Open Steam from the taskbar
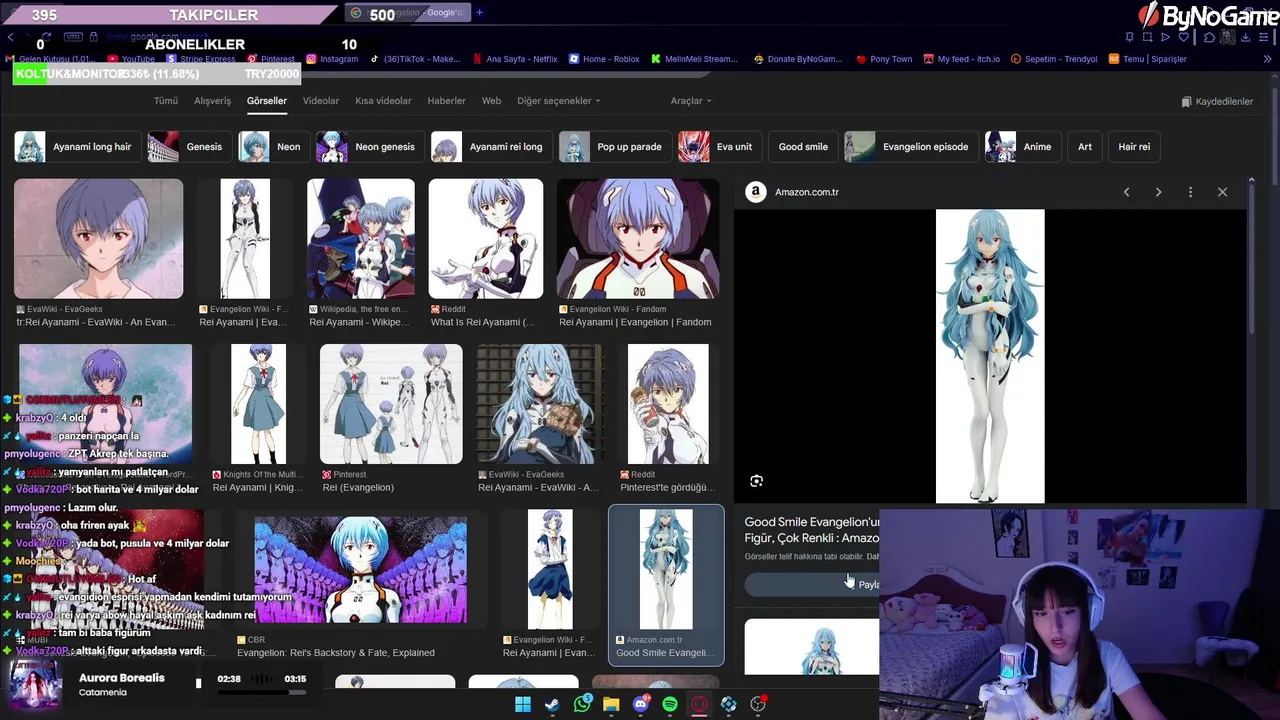Image resolution: width=1280 pixels, height=720 pixels. [552, 705]
